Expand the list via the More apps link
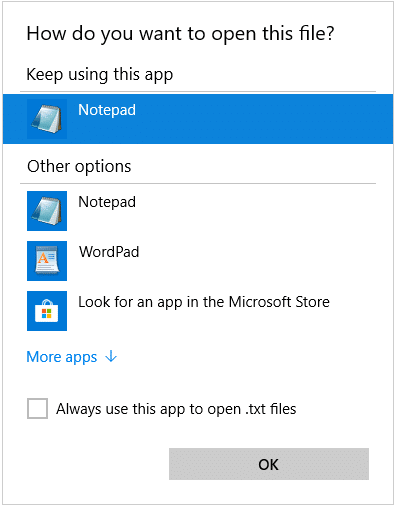The width and height of the screenshot is (396, 507). (62, 357)
